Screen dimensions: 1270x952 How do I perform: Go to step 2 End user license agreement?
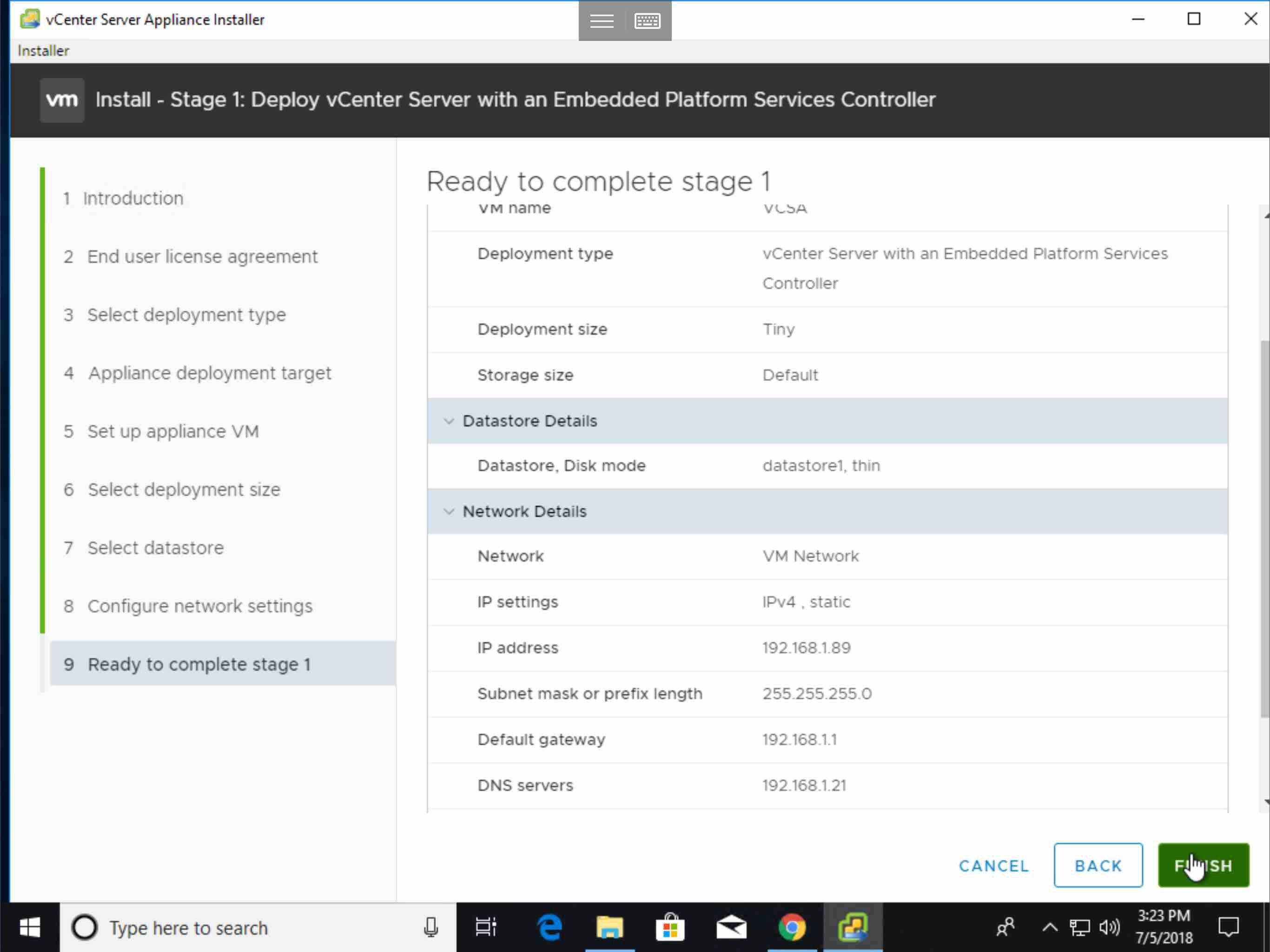click(x=190, y=257)
